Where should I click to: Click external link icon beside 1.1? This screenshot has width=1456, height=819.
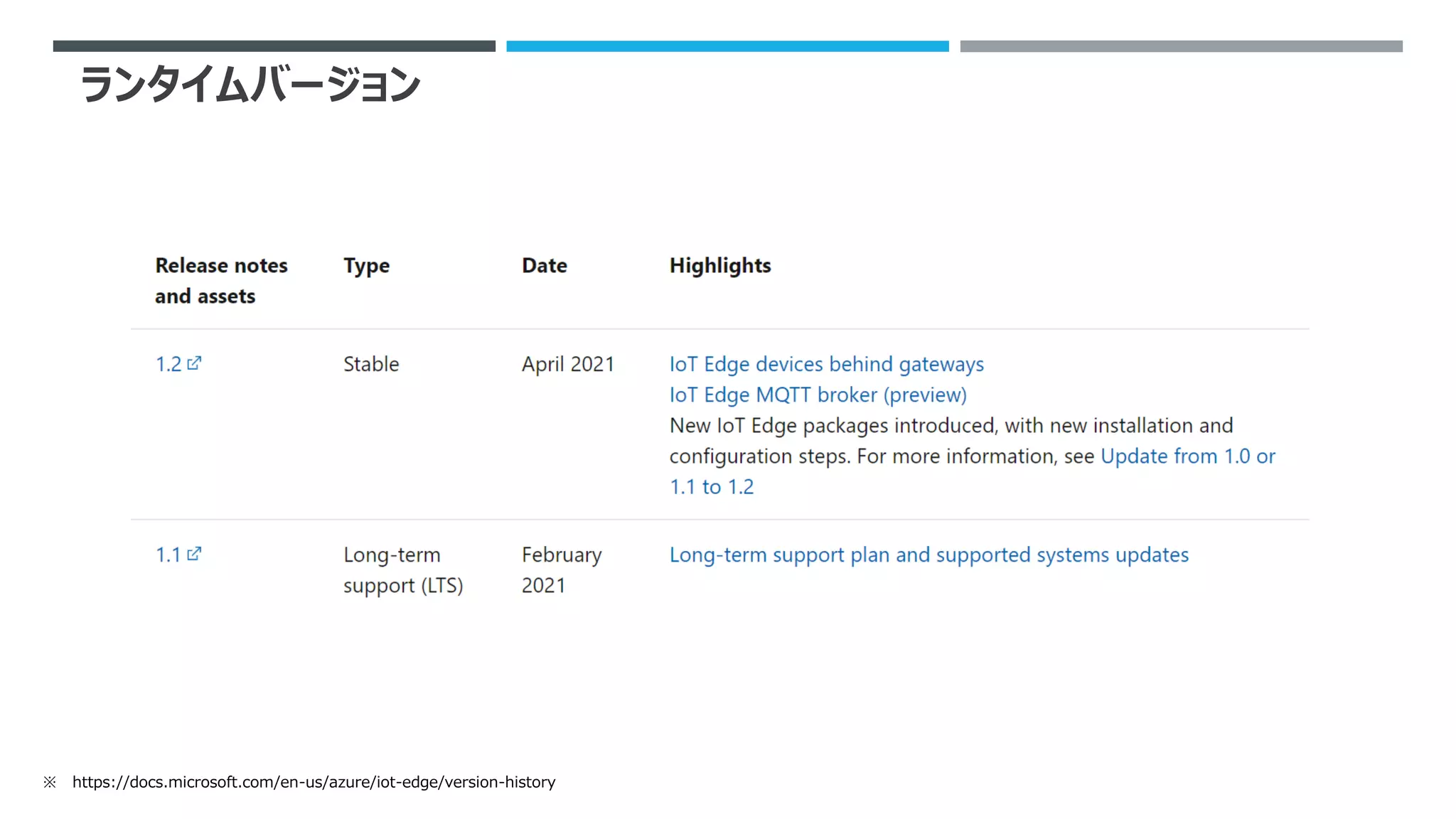pyautogui.click(x=194, y=554)
